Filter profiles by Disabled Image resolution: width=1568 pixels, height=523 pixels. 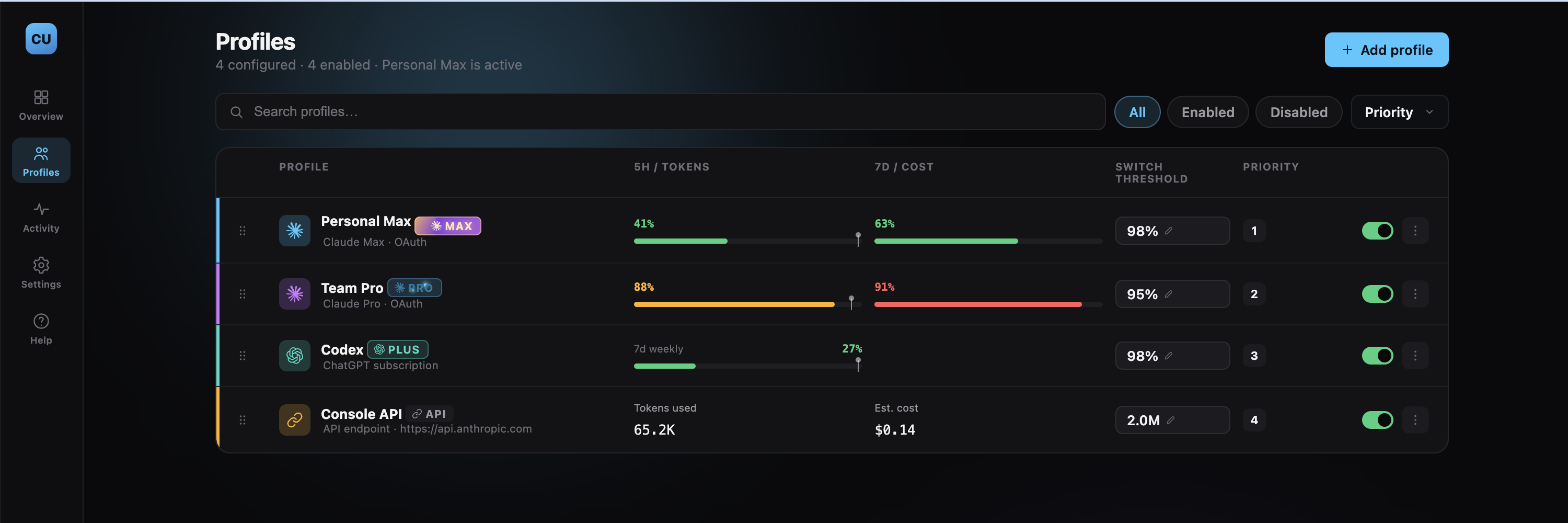tap(1298, 112)
